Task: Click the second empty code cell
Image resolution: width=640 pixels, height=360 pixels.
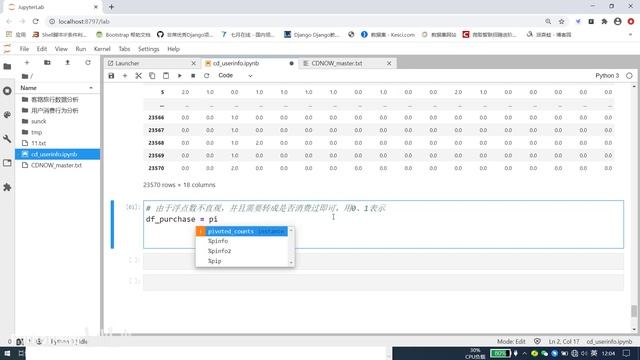Action: pyautogui.click(x=383, y=282)
